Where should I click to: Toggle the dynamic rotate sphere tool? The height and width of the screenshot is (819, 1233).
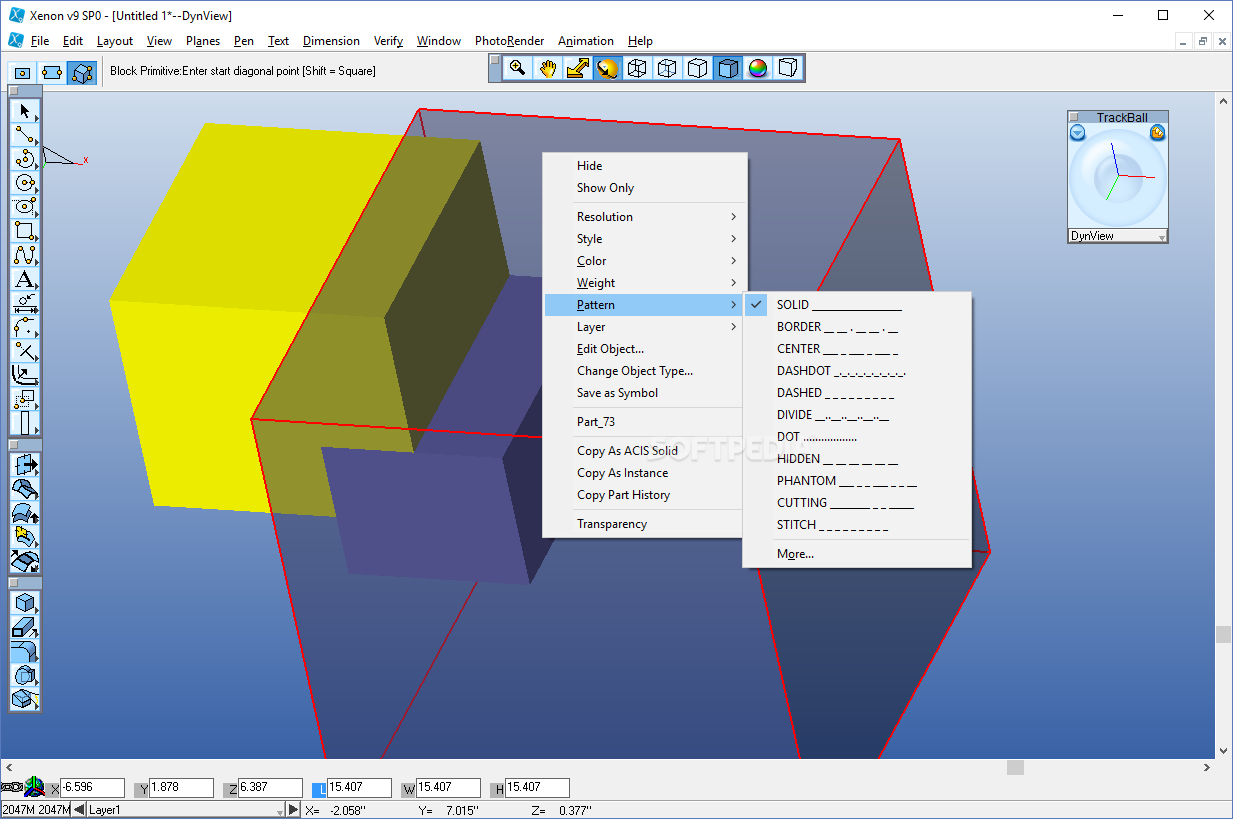tap(607, 68)
